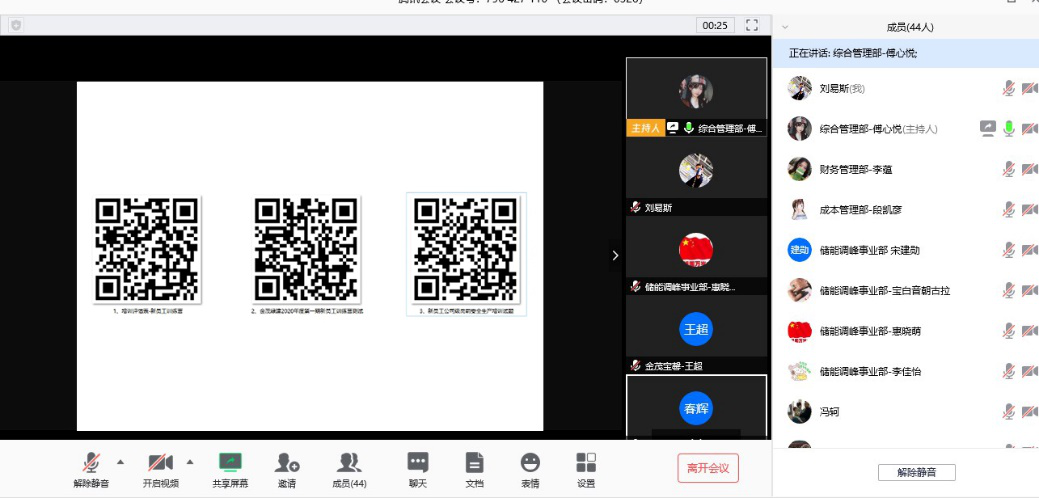Select 刘易斯 video tile
Viewport: 1039px width, 498px height.
tap(696, 176)
